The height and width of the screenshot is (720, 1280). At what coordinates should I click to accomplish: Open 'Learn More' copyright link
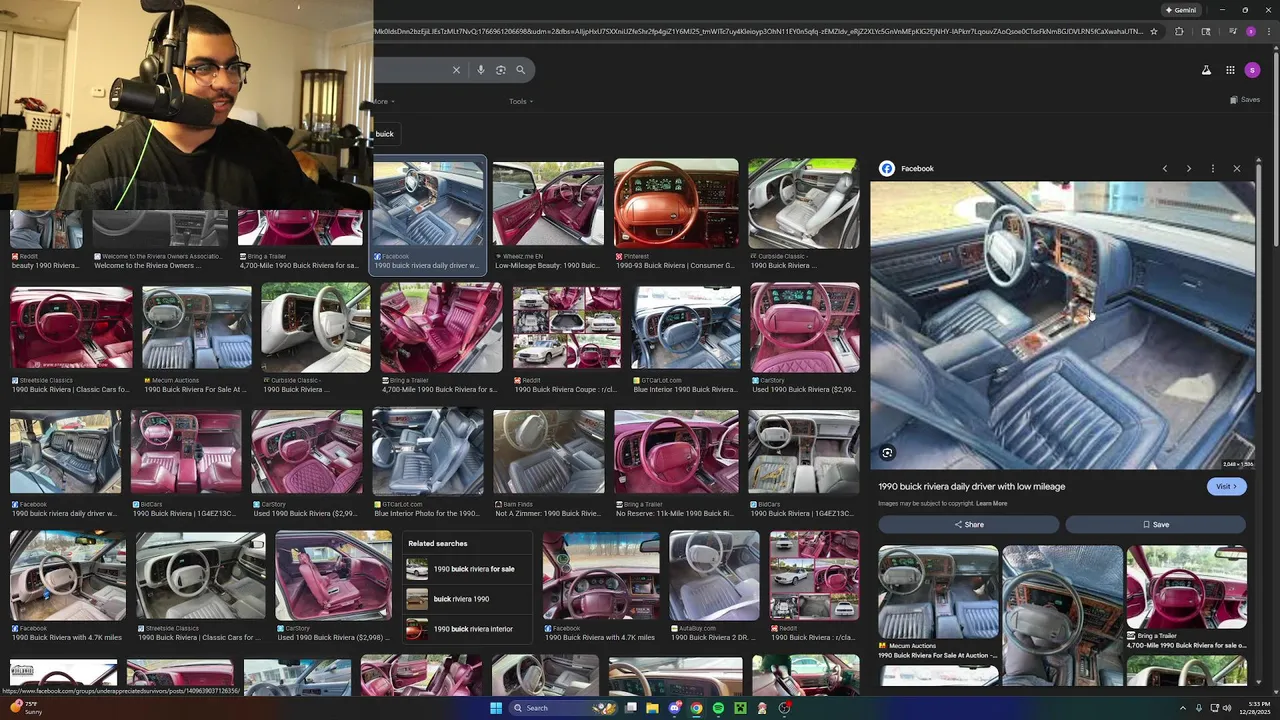point(991,503)
